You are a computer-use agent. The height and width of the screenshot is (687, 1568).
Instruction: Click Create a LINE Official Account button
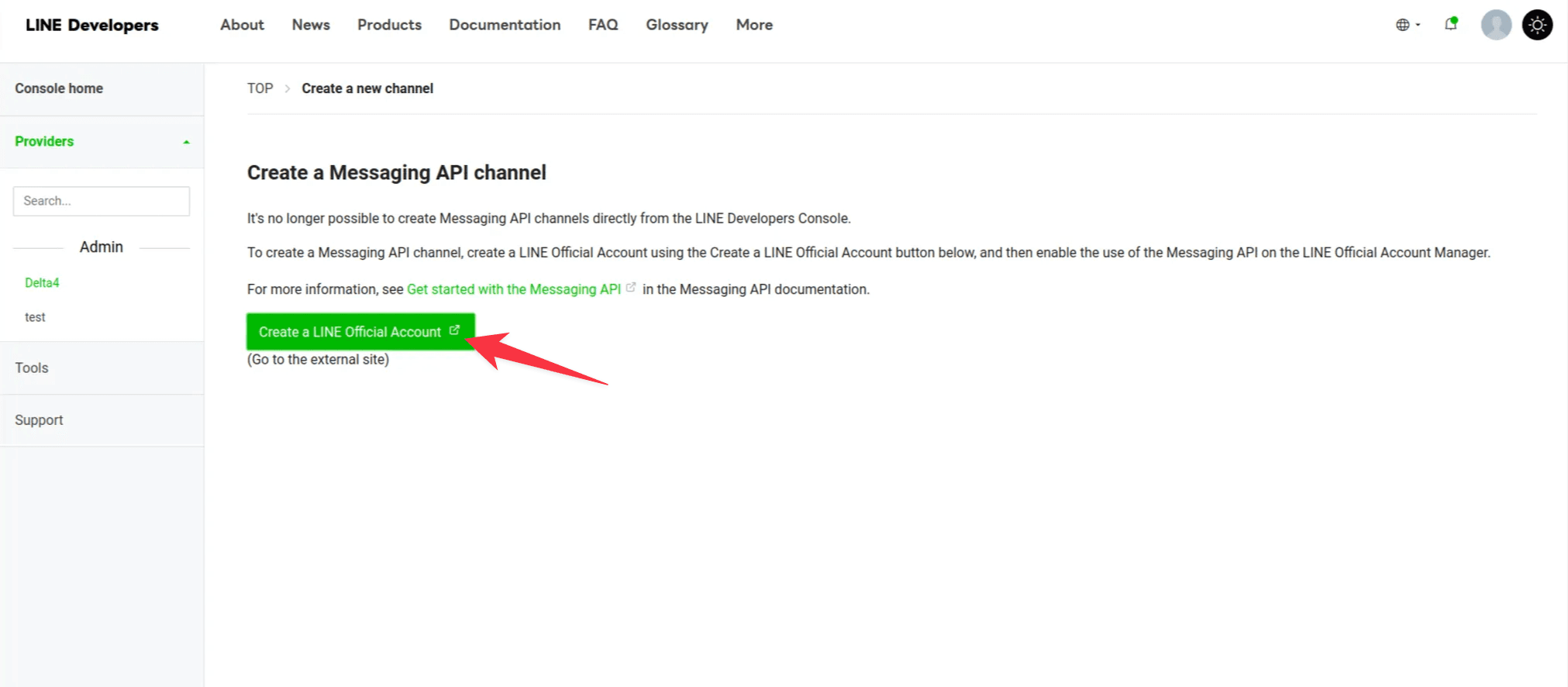click(x=360, y=332)
